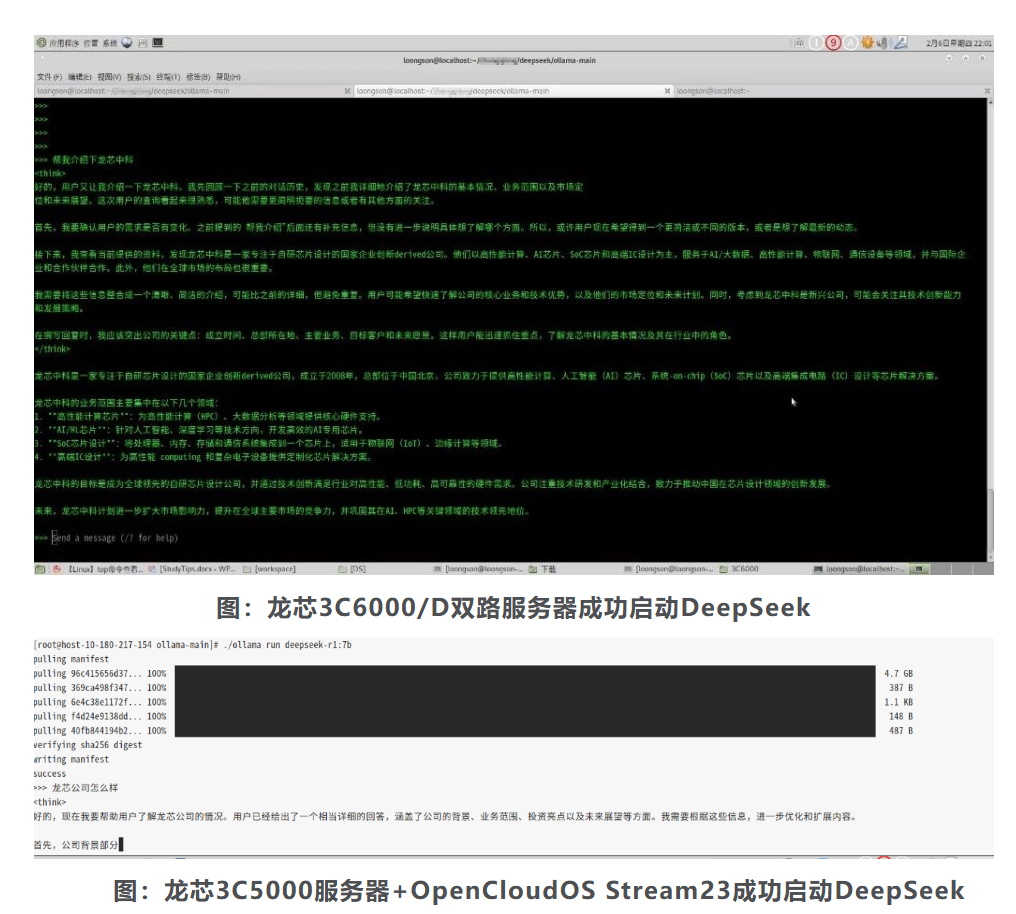Open the StudyTips.docx WPS taskbar item
The height and width of the screenshot is (914, 1016).
click(192, 569)
